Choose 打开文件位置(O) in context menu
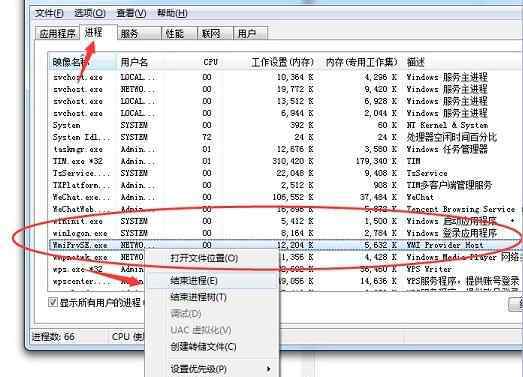The width and height of the screenshot is (523, 377). [x=204, y=258]
